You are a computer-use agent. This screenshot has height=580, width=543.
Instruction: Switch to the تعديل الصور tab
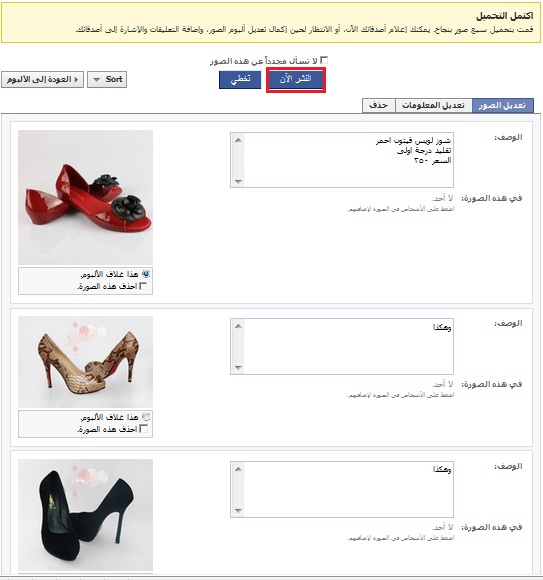coord(503,105)
